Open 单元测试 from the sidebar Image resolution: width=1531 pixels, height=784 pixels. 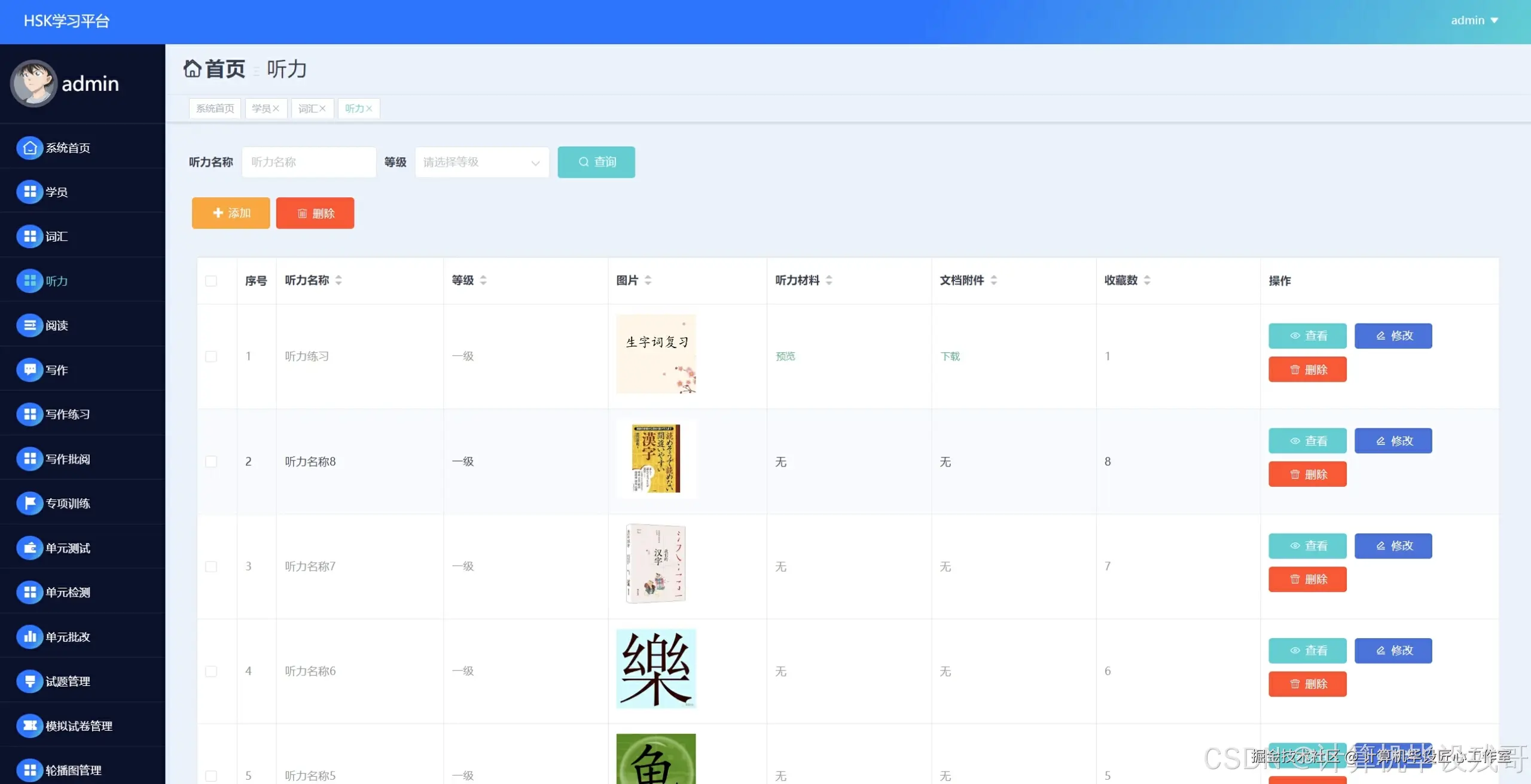[31, 548]
